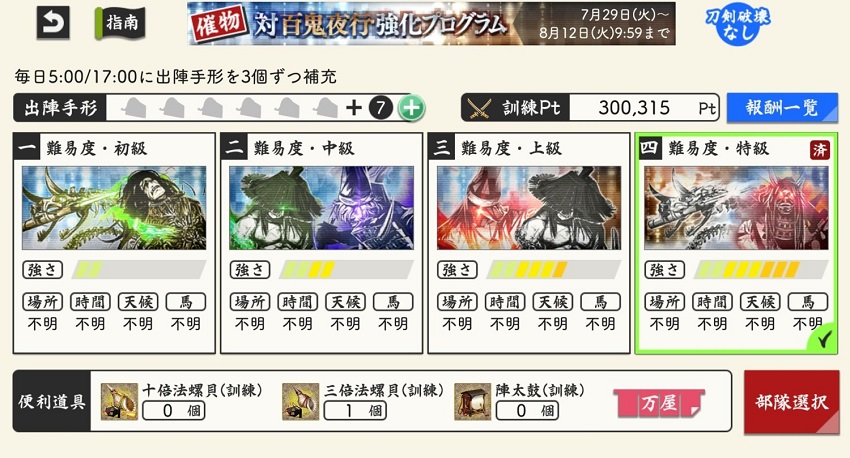Go back with the return arrow icon
The image size is (850, 458).
[53, 23]
